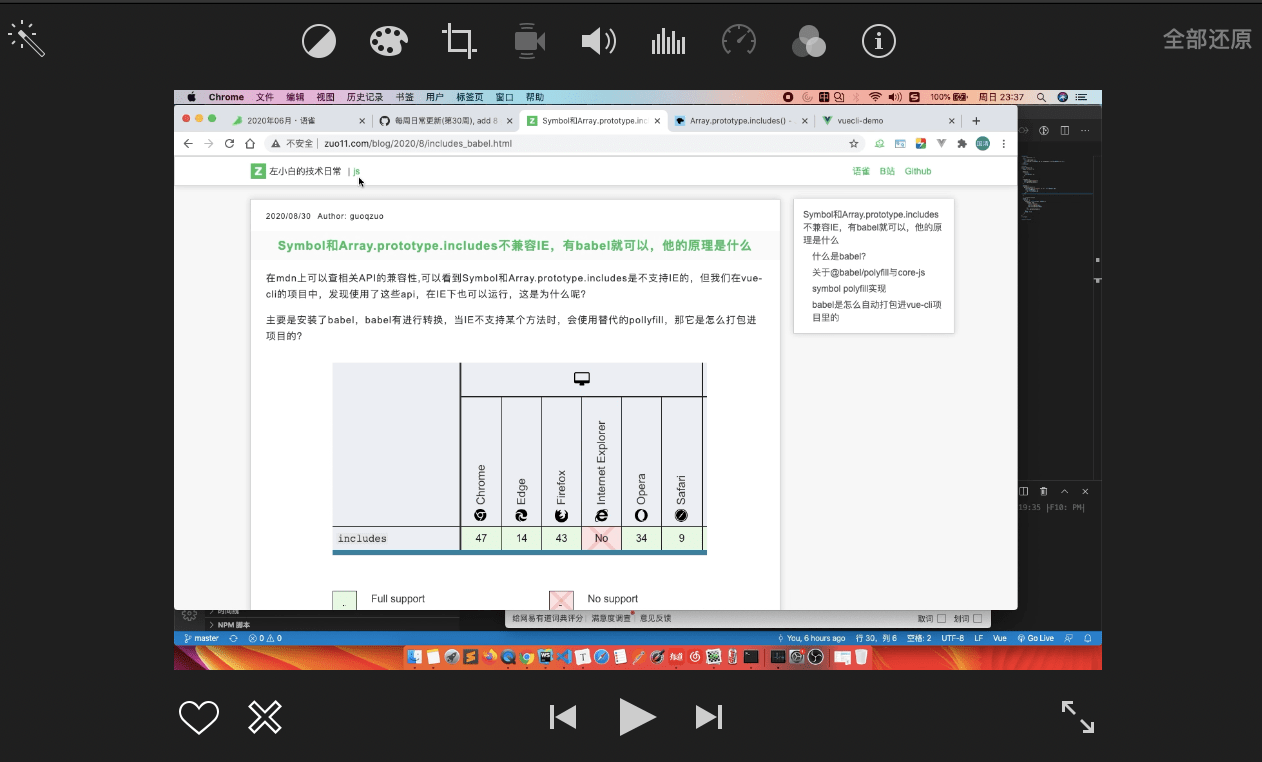Open the clip filter overlapping-circles tool
The width and height of the screenshot is (1262, 762).
pos(808,41)
